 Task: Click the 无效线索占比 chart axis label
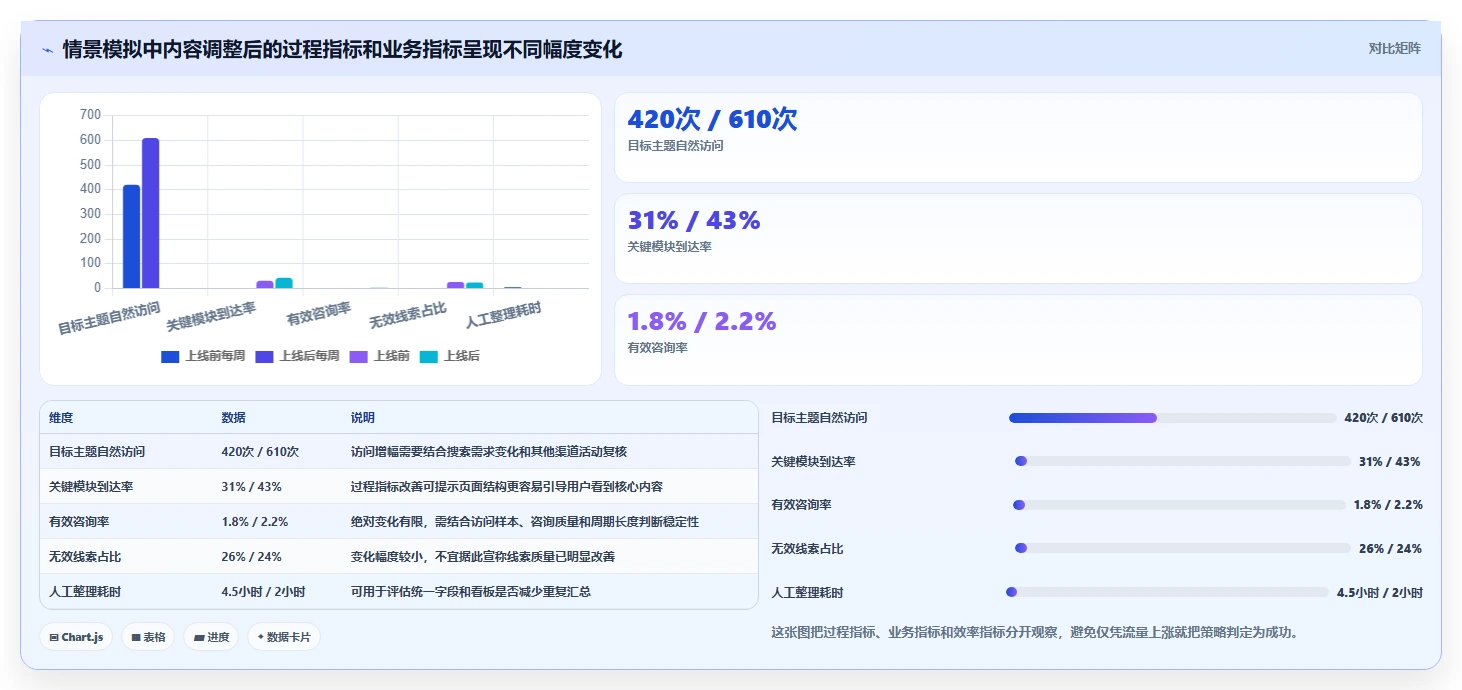point(408,316)
